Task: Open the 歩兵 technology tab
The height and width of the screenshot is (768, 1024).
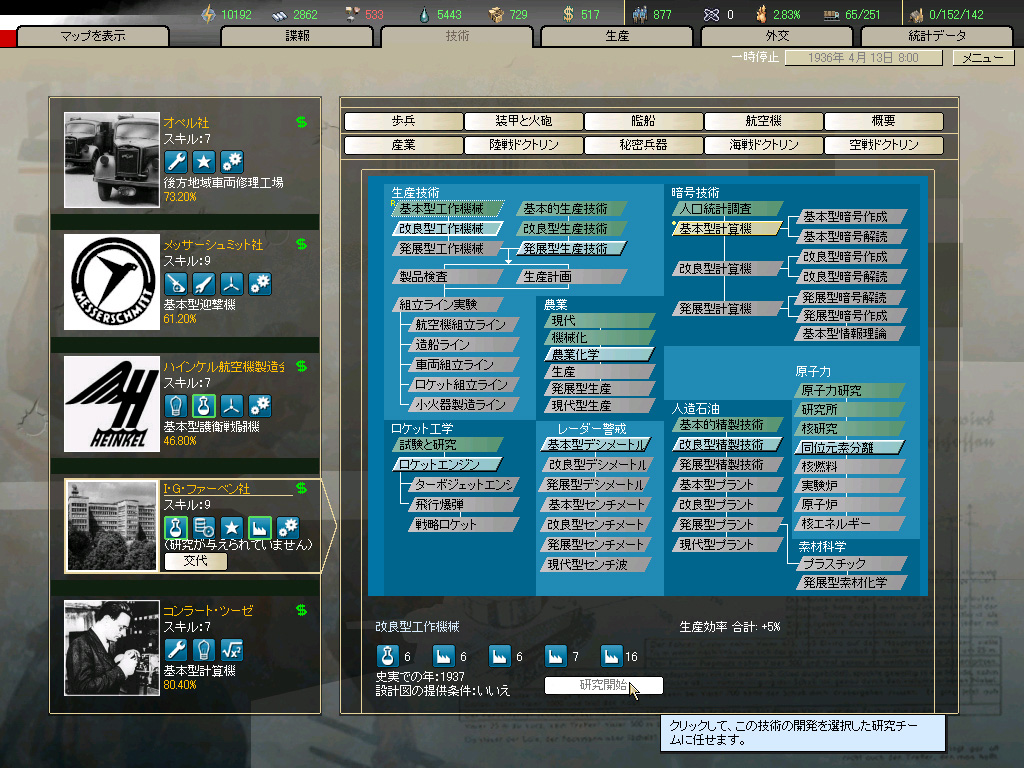Action: [404, 121]
